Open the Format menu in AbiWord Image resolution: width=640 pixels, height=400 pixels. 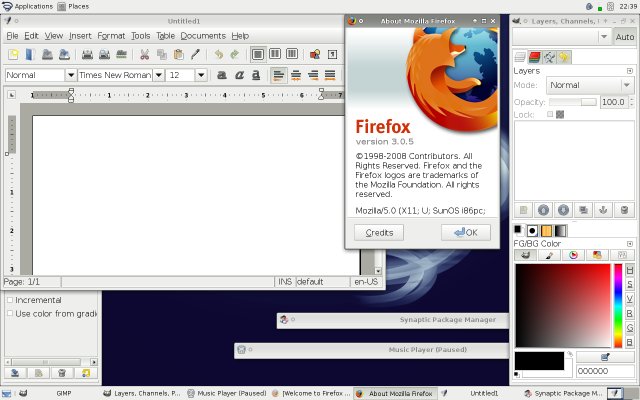[x=111, y=36]
